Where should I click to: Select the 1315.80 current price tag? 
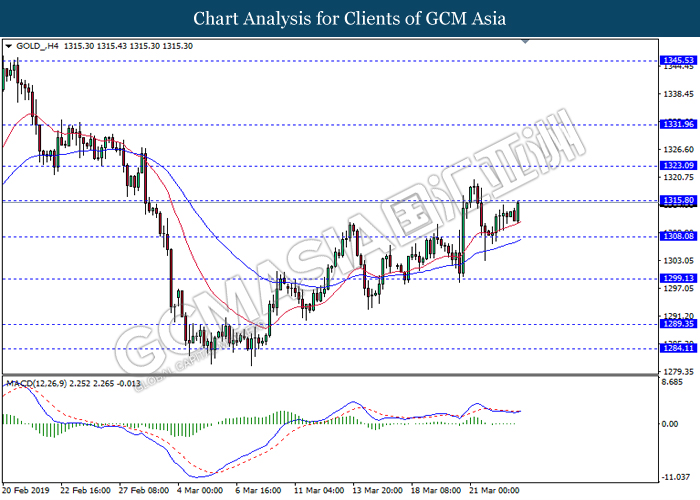677,201
